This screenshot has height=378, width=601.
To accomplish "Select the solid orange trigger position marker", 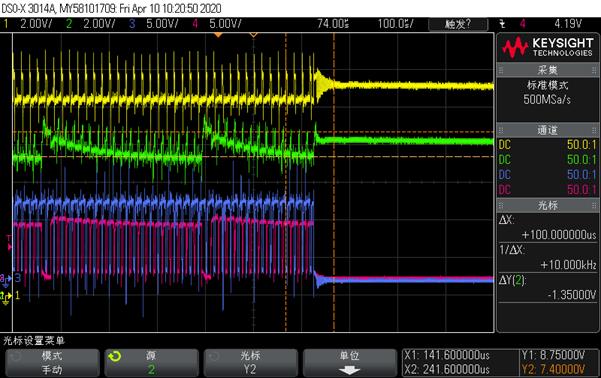I will (218, 35).
